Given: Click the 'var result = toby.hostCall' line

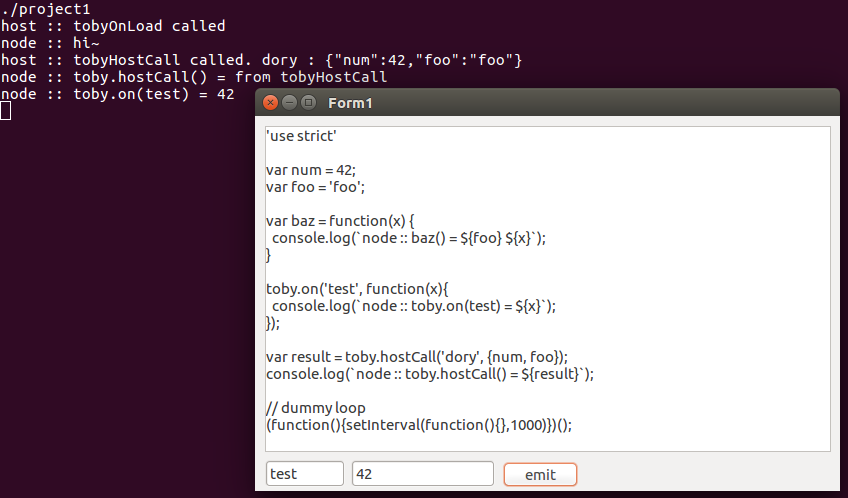Looking at the screenshot, I should coord(417,357).
